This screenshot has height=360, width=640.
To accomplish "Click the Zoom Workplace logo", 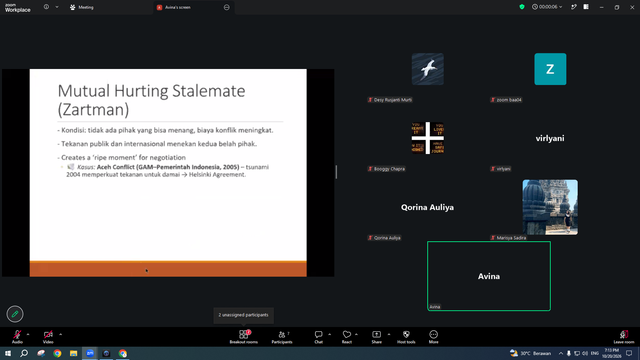I will [18, 8].
